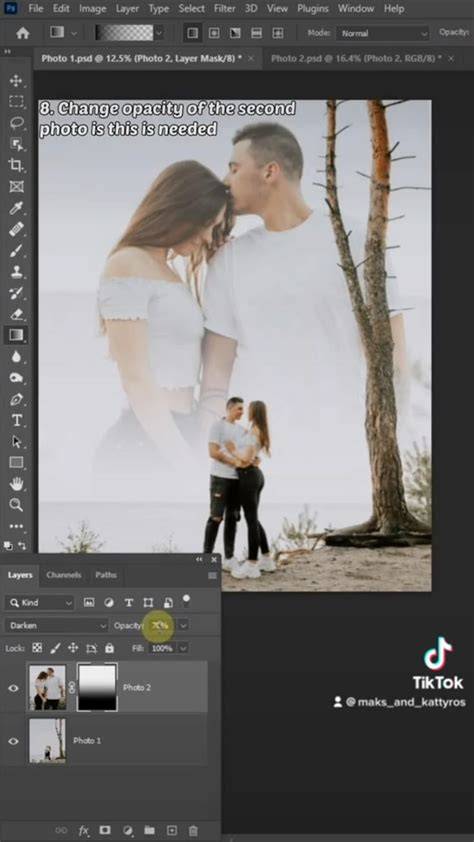The height and width of the screenshot is (842, 474).
Task: Choose Diamond Gradient style button
Action: [278, 33]
